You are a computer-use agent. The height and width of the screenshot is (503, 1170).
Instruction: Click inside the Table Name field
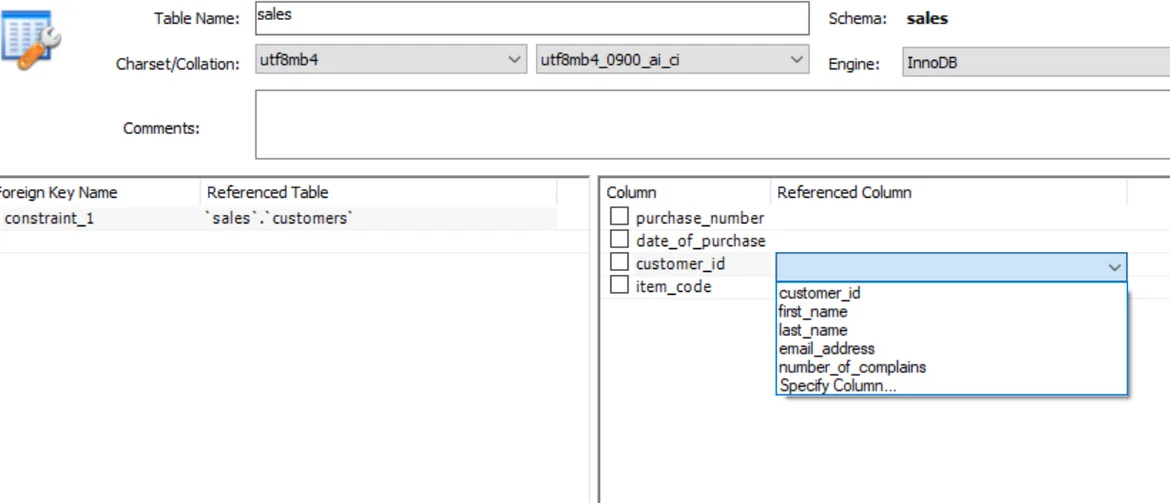coord(530,18)
